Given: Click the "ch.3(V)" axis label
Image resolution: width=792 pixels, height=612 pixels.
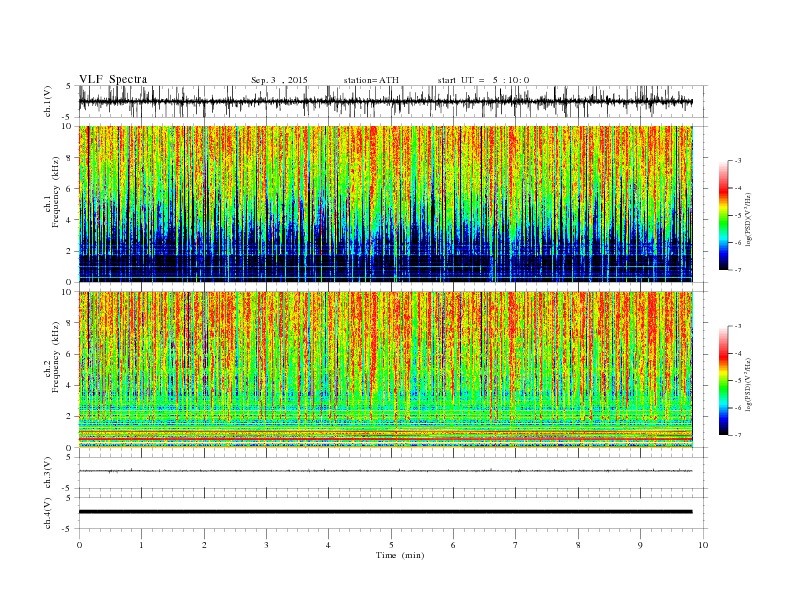Looking at the screenshot, I should 48,473.
